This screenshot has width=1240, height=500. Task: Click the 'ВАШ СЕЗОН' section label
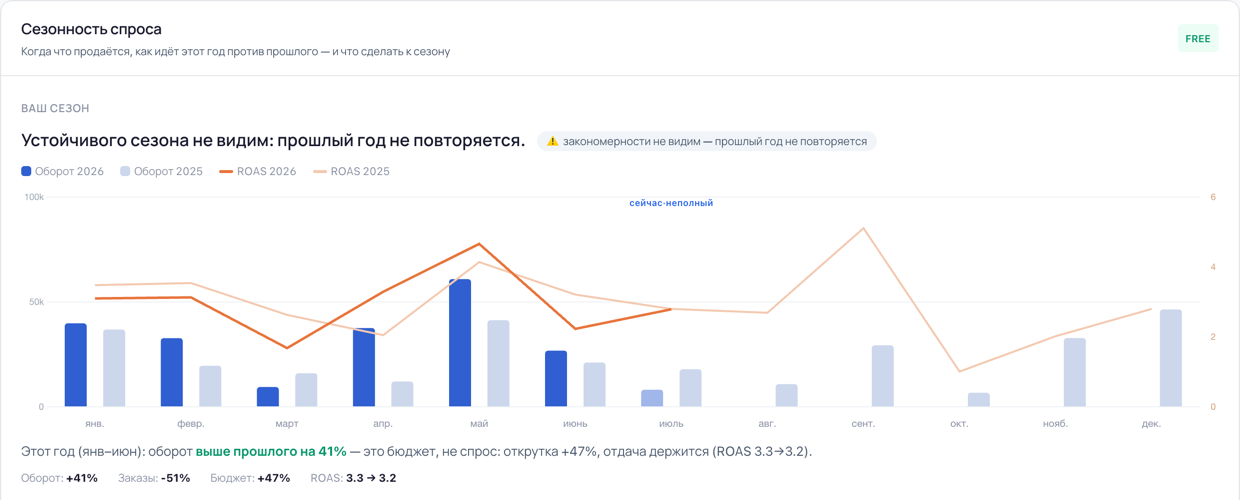[x=55, y=108]
